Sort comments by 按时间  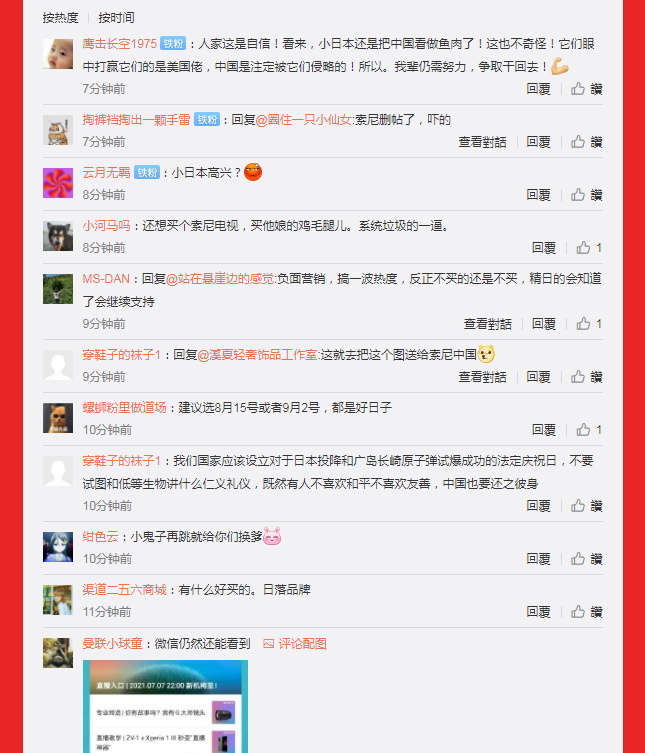(116, 18)
